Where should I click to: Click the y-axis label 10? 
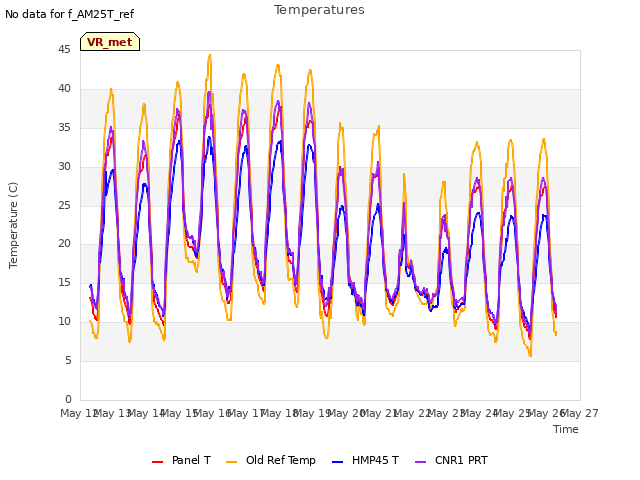(64, 322)
